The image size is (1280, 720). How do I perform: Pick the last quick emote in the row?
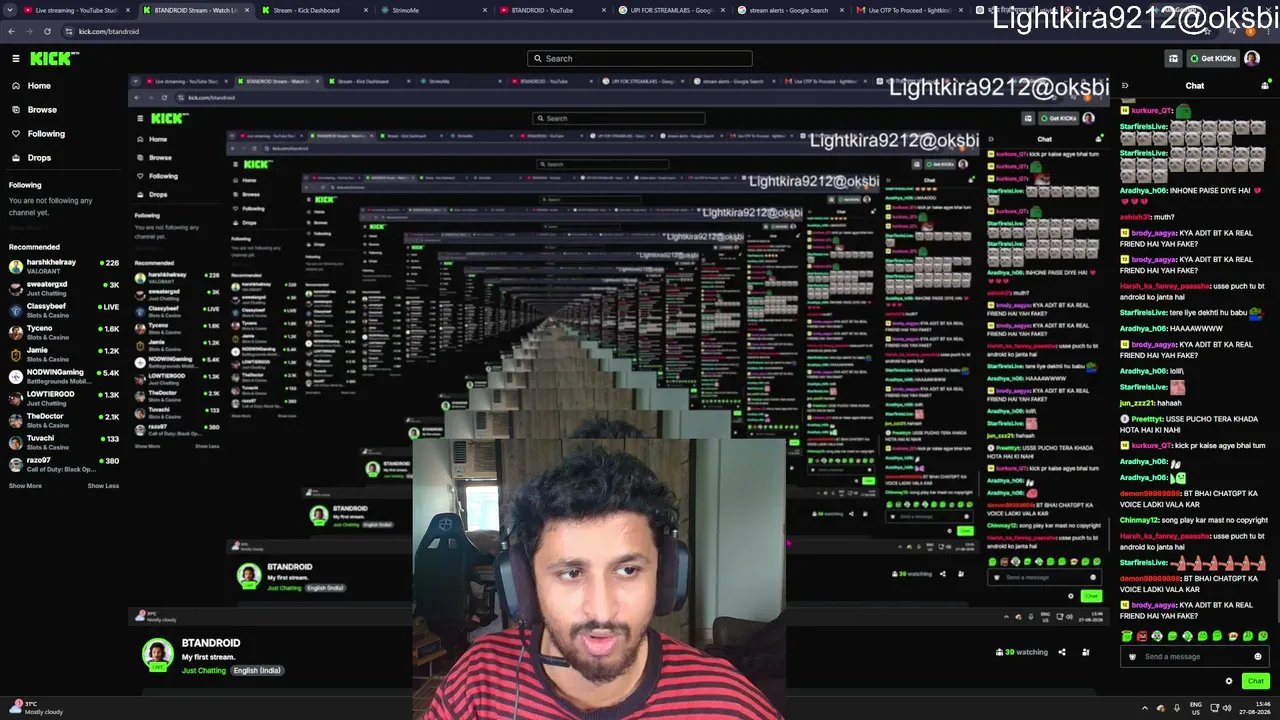1263,636
